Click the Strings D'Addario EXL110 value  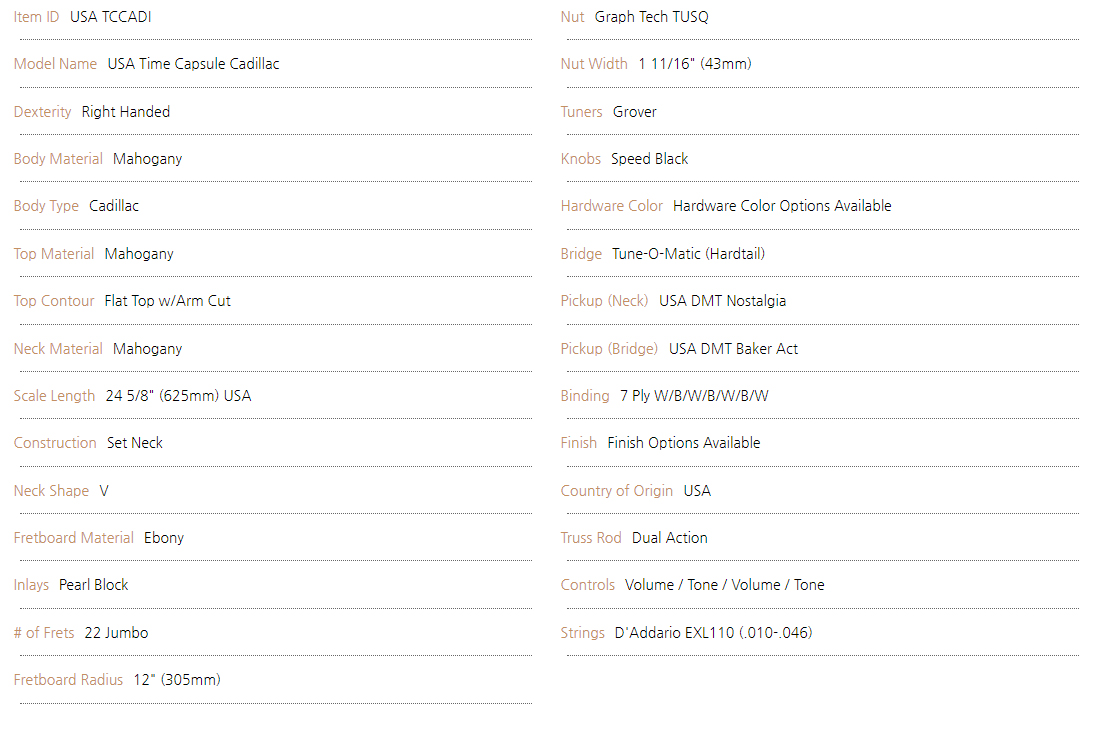click(713, 633)
